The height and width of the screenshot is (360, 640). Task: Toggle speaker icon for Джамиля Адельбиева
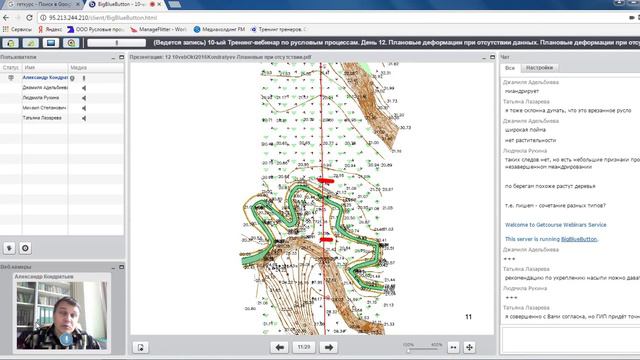[84, 88]
